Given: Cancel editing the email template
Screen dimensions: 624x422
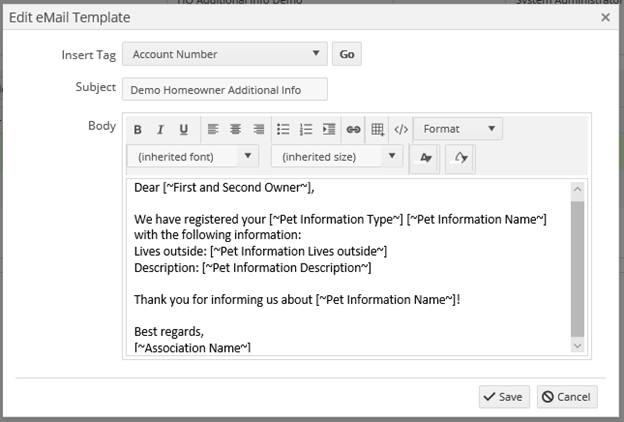Looking at the screenshot, I should [567, 397].
